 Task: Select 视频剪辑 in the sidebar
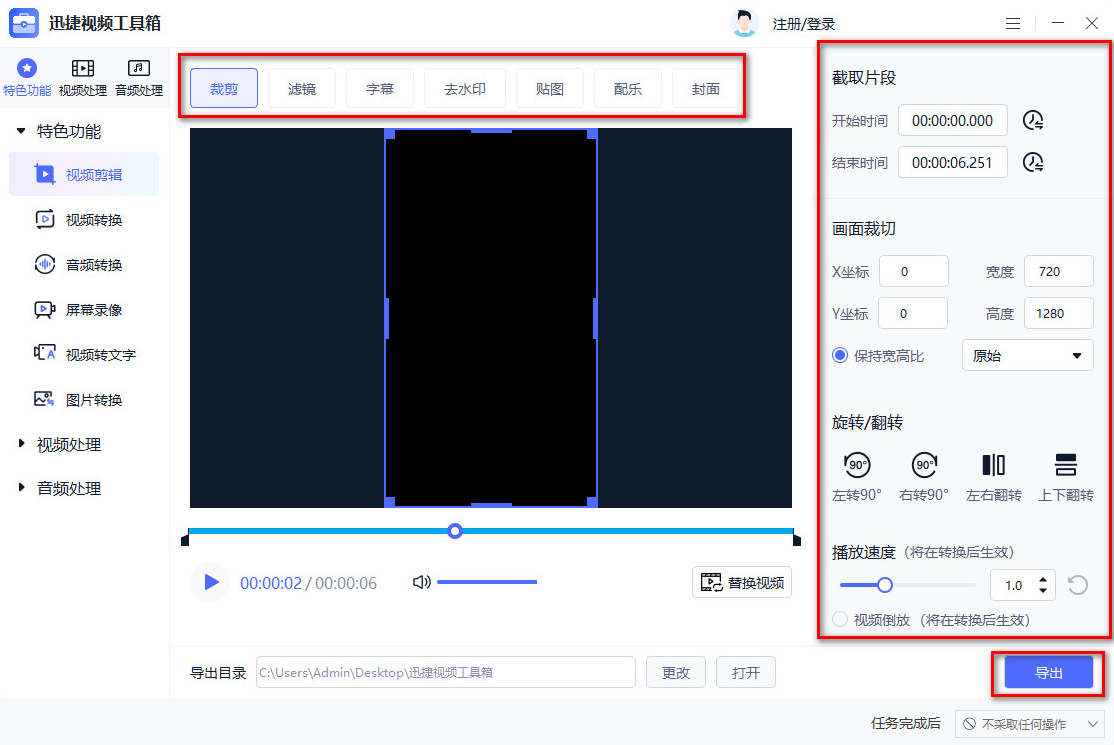(84, 174)
